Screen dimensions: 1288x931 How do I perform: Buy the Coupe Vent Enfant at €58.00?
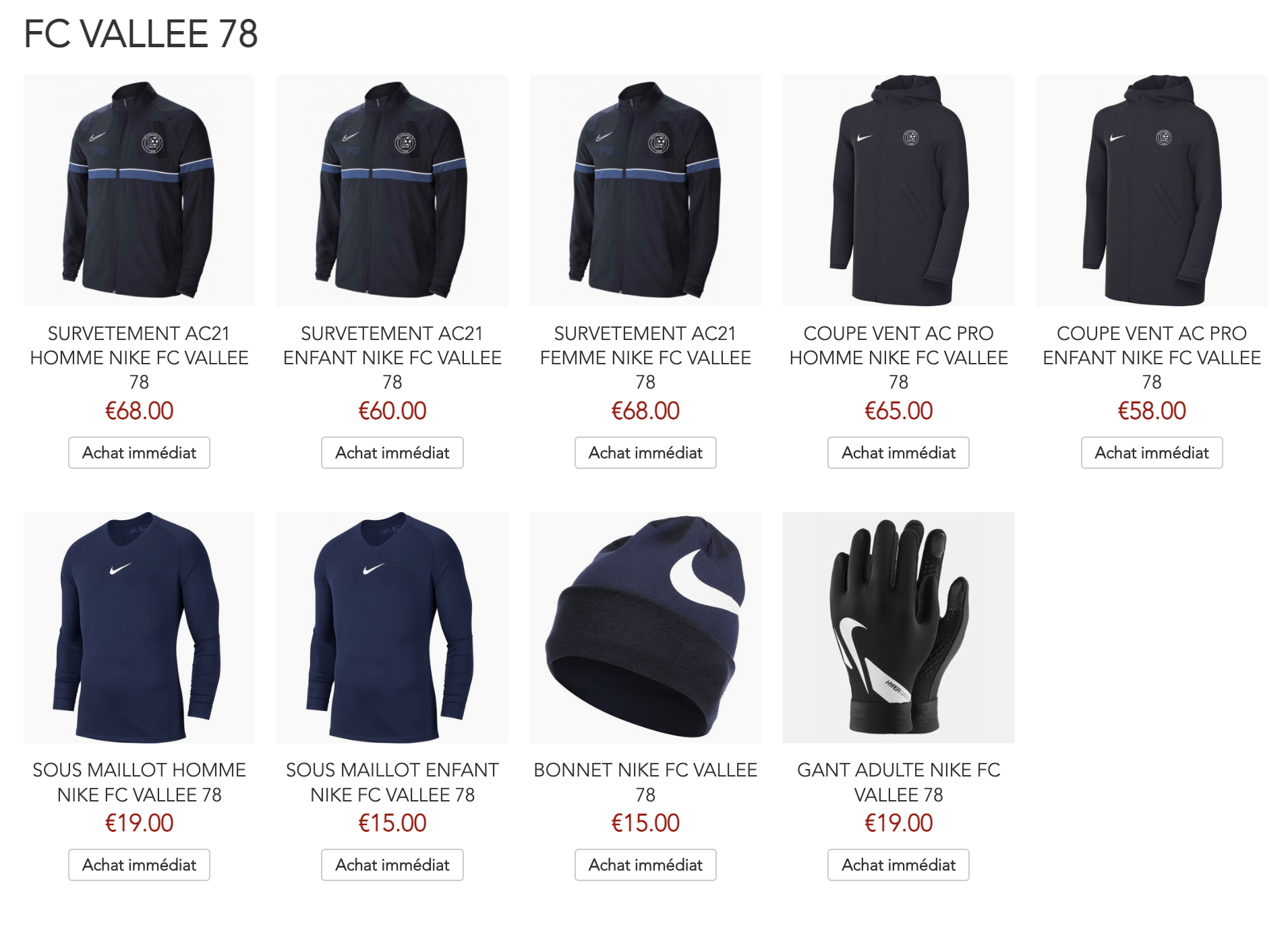1152,453
